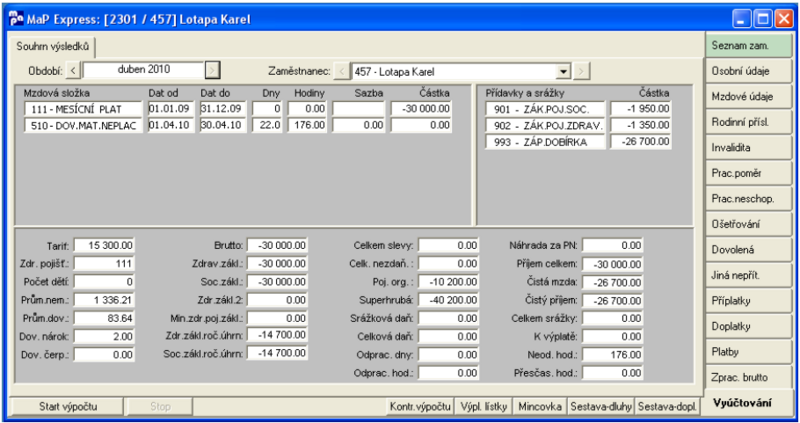Screen dimensions: 800x423
Task: Open the Zaměstnanec dropdown list
Action: (563, 71)
